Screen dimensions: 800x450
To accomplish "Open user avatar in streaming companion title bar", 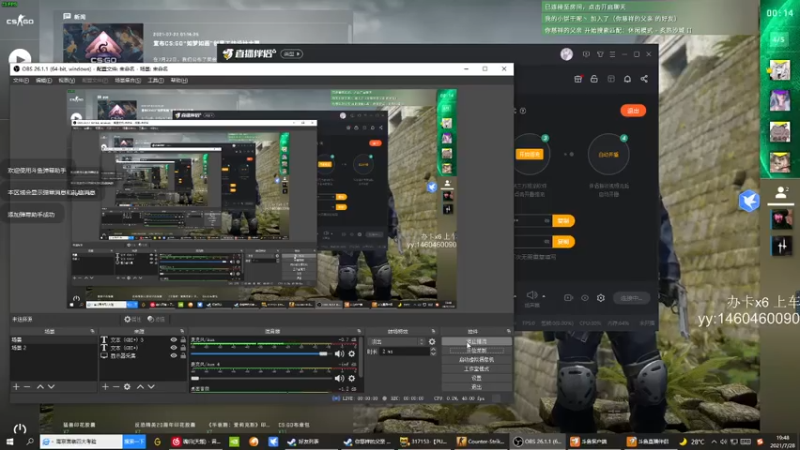I will point(566,54).
